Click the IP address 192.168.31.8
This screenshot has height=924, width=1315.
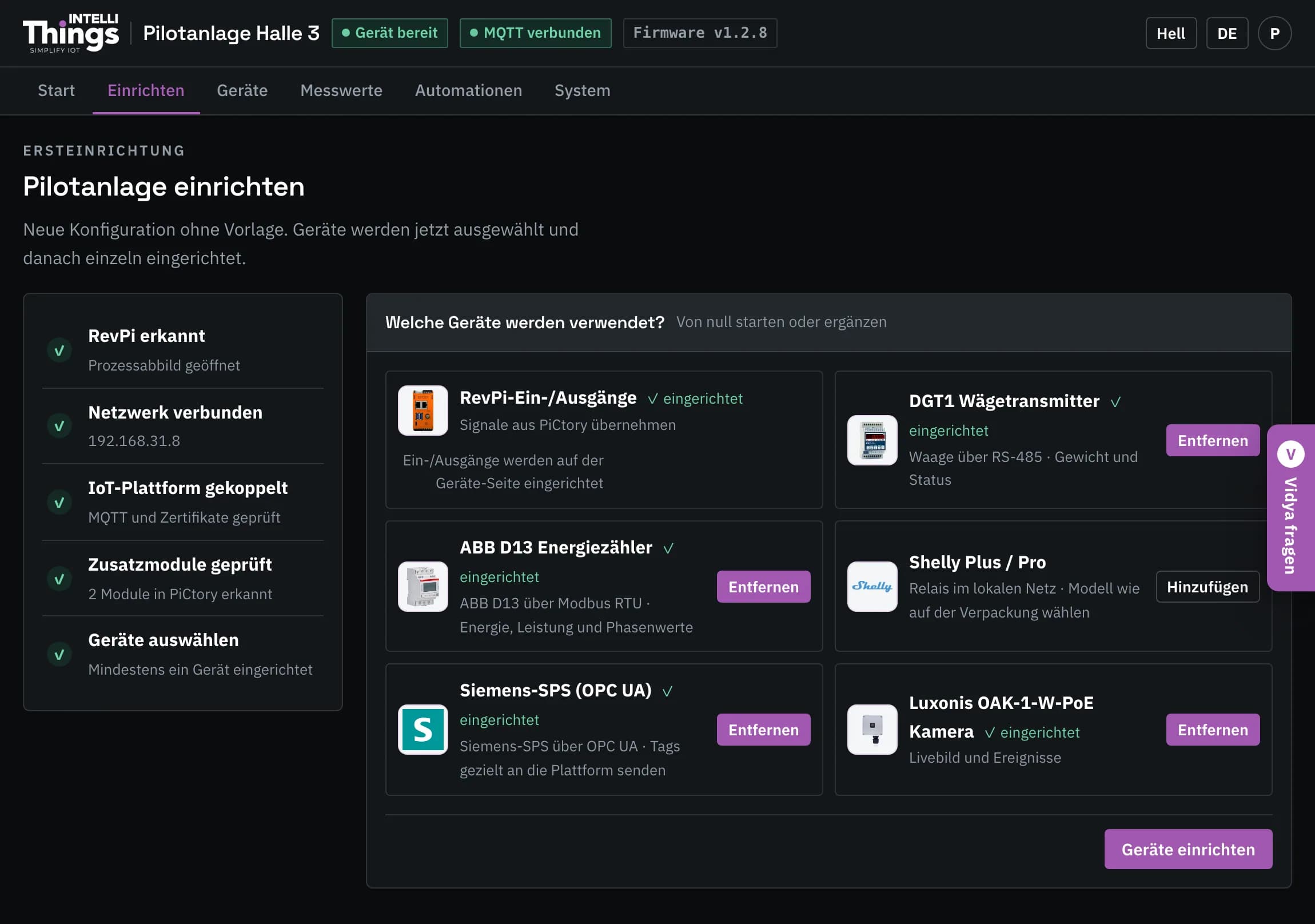coord(134,440)
